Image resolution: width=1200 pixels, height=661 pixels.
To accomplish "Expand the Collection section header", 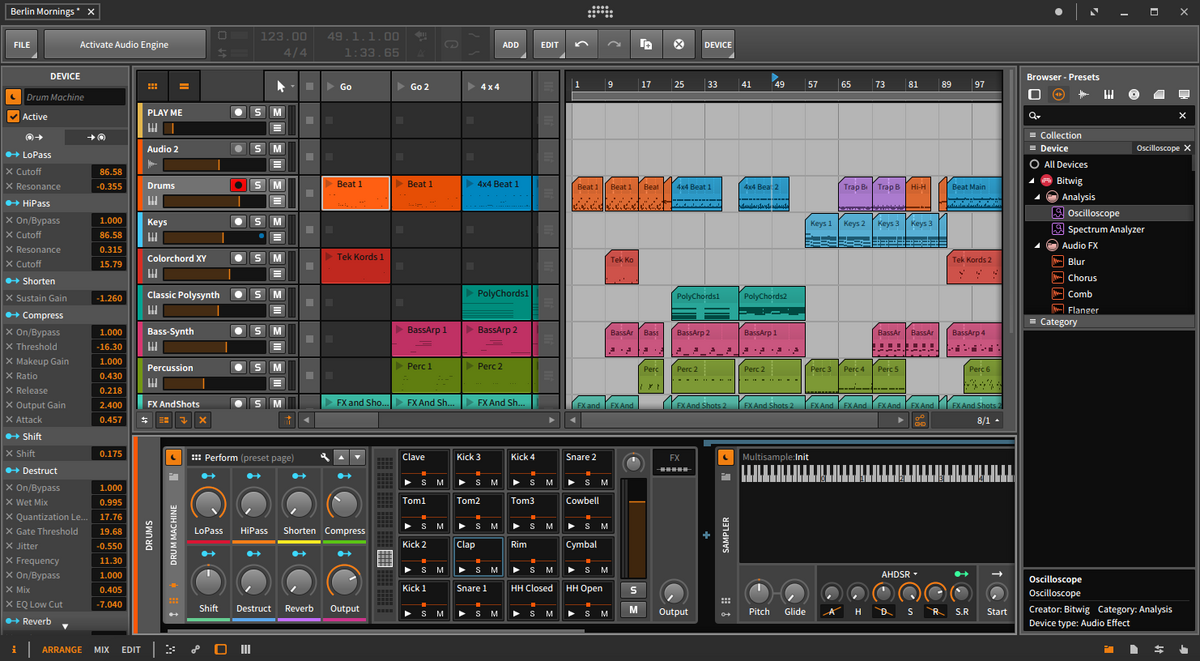I will [x=1111, y=135].
